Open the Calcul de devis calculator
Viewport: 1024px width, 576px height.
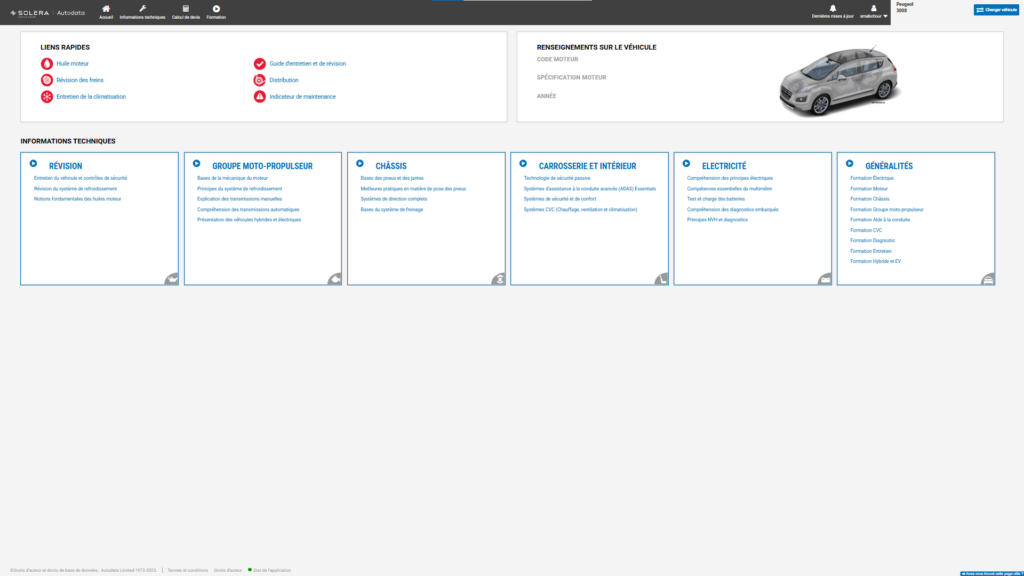click(185, 9)
